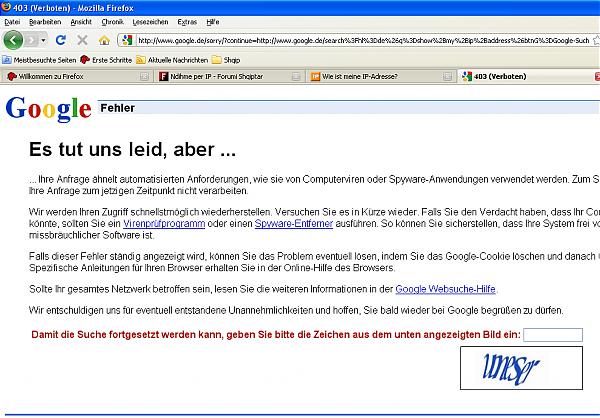Open the Extras menu
Image resolution: width=600 pixels, height=418 pixels.
(x=187, y=22)
